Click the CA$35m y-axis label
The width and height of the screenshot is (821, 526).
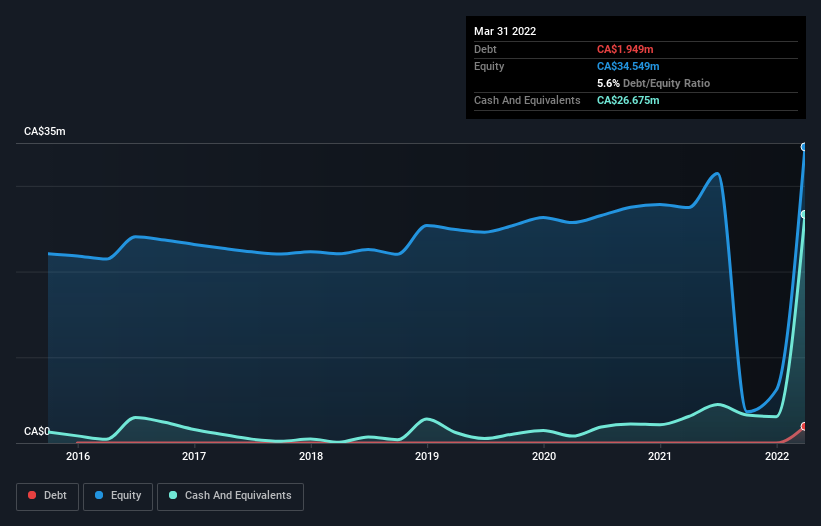coord(45,131)
